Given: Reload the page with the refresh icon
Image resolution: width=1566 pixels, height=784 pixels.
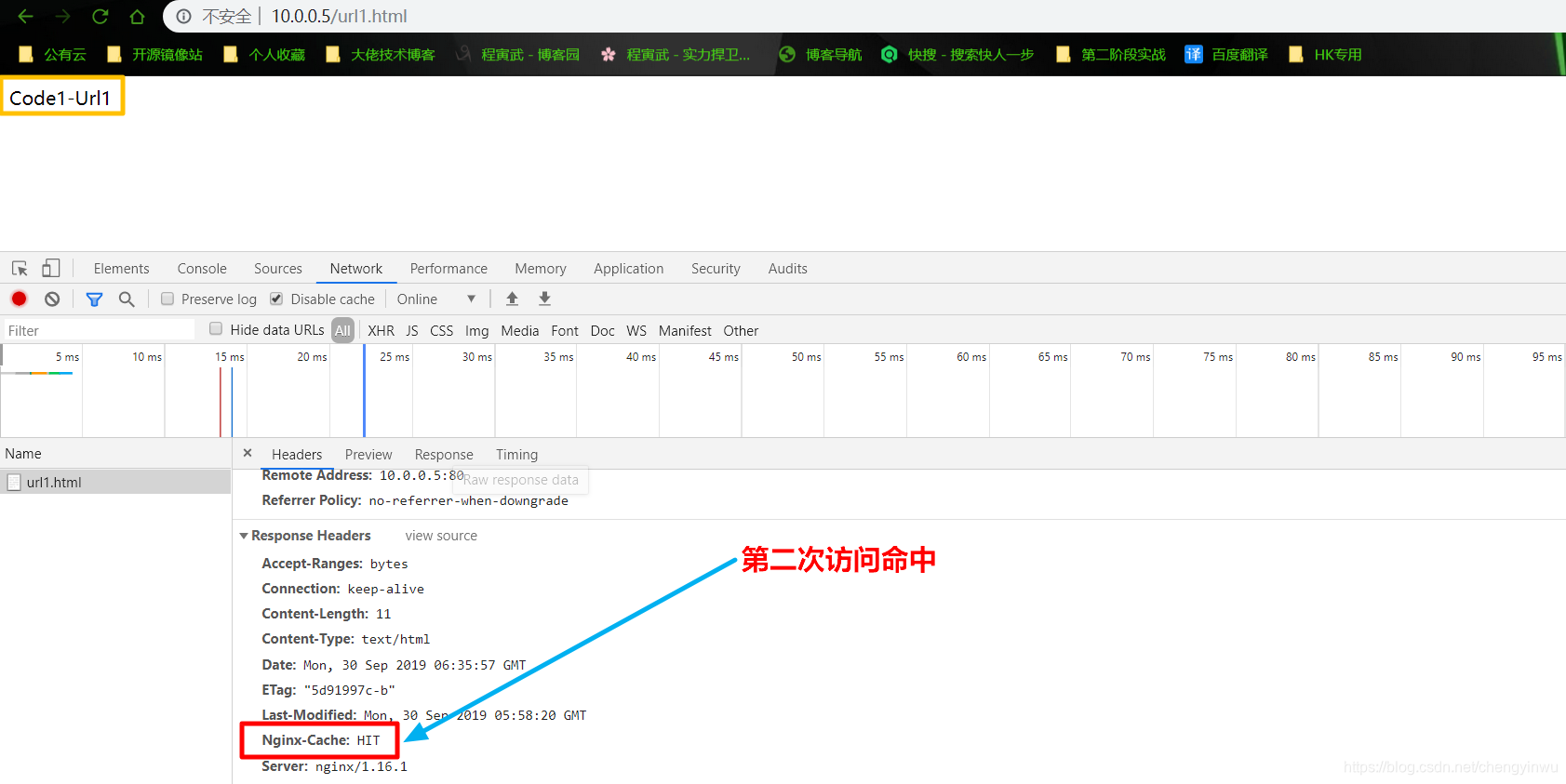Looking at the screenshot, I should pyautogui.click(x=100, y=16).
